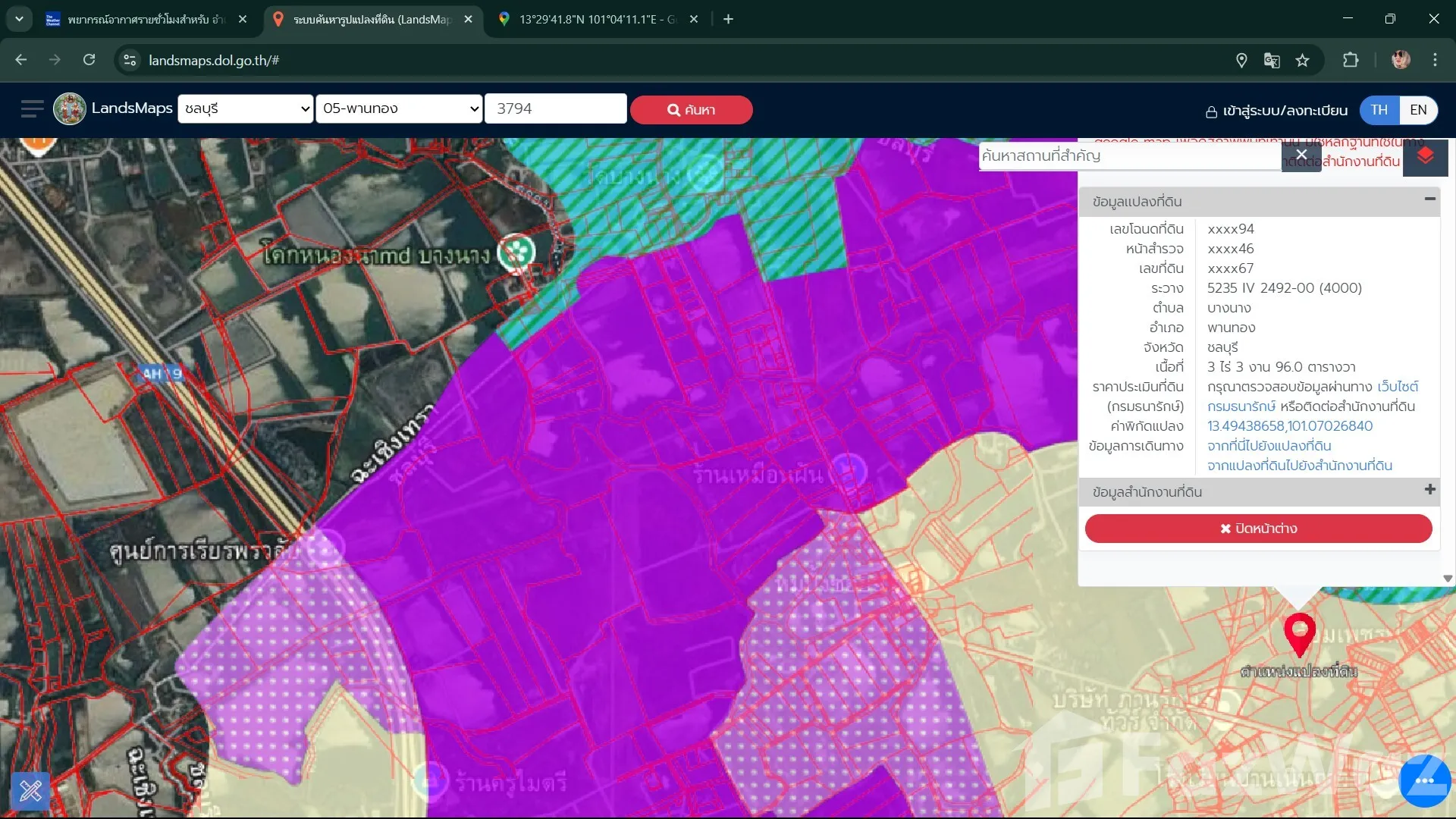Open the ชลบุรี province dropdown
Image resolution: width=1456 pixels, height=819 pixels.
(245, 109)
